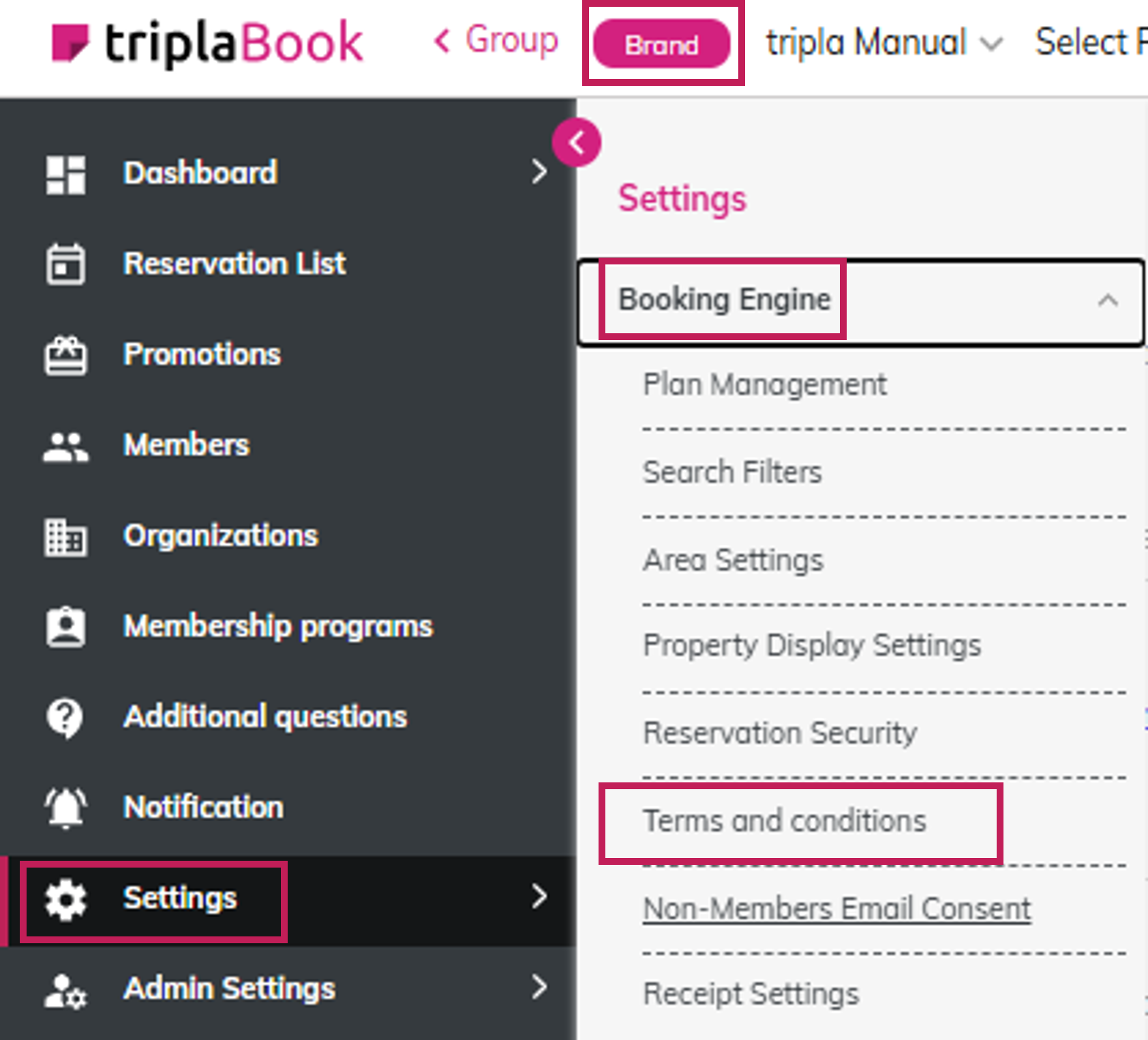Open the tripla Manual dropdown
1148x1040 pixels.
[883, 44]
